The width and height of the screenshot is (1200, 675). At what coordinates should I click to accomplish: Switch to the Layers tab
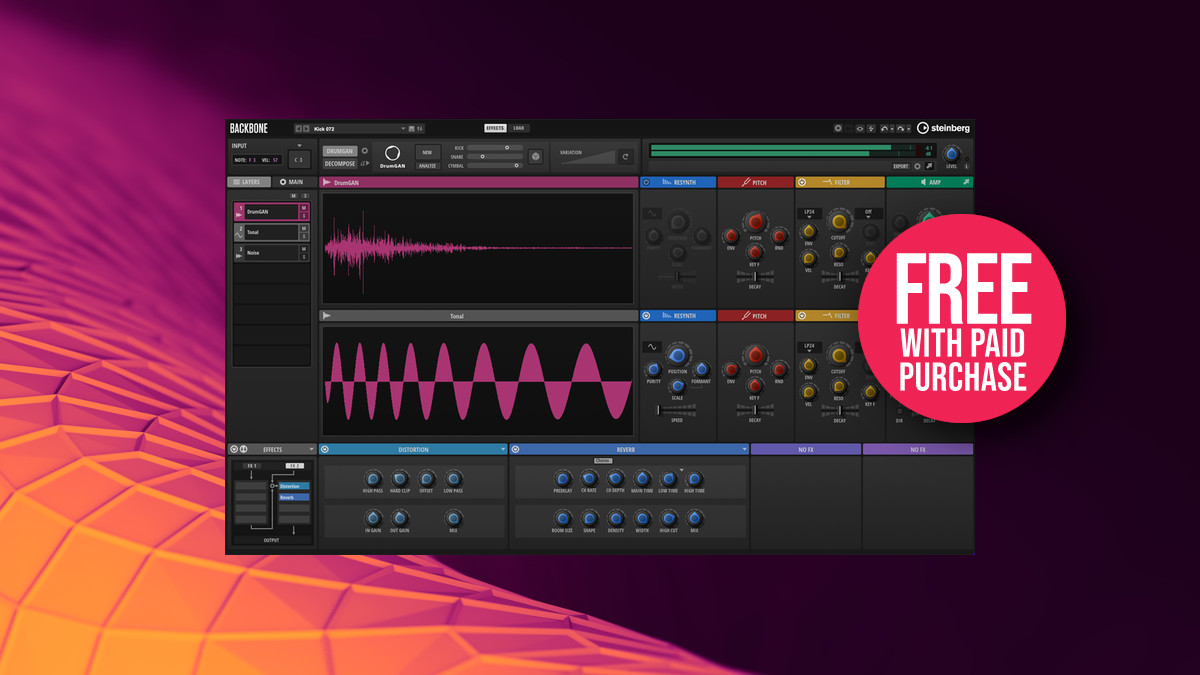coord(248,182)
